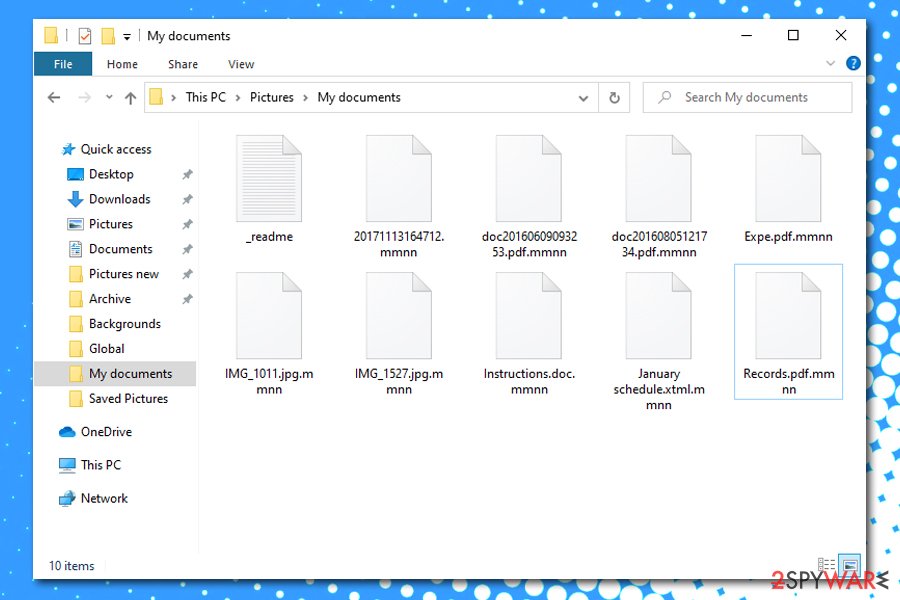The width and height of the screenshot is (900, 600).
Task: Switch to the View ribbon tab
Action: coord(241,64)
